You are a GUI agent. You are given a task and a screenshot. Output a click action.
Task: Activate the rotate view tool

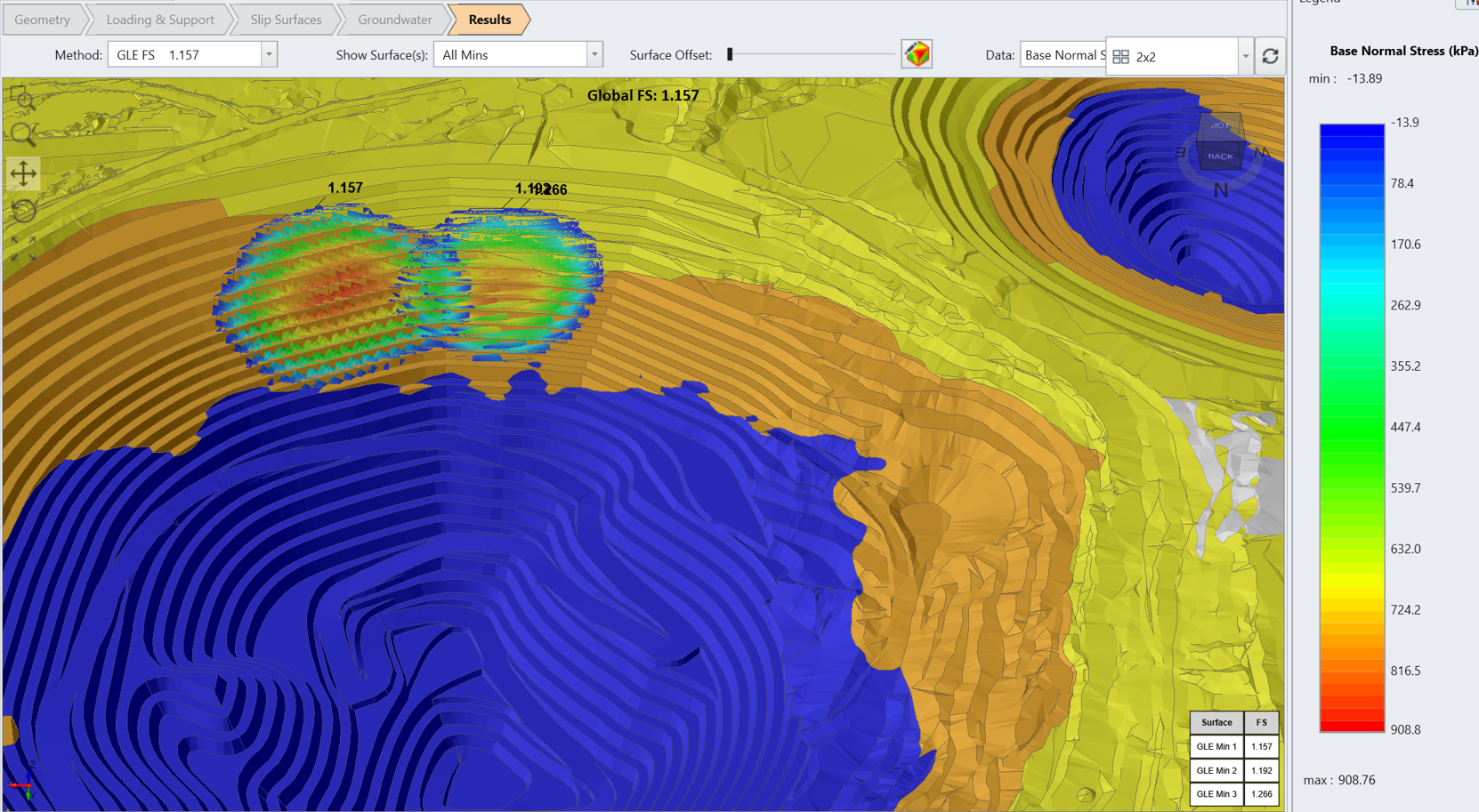point(23,211)
